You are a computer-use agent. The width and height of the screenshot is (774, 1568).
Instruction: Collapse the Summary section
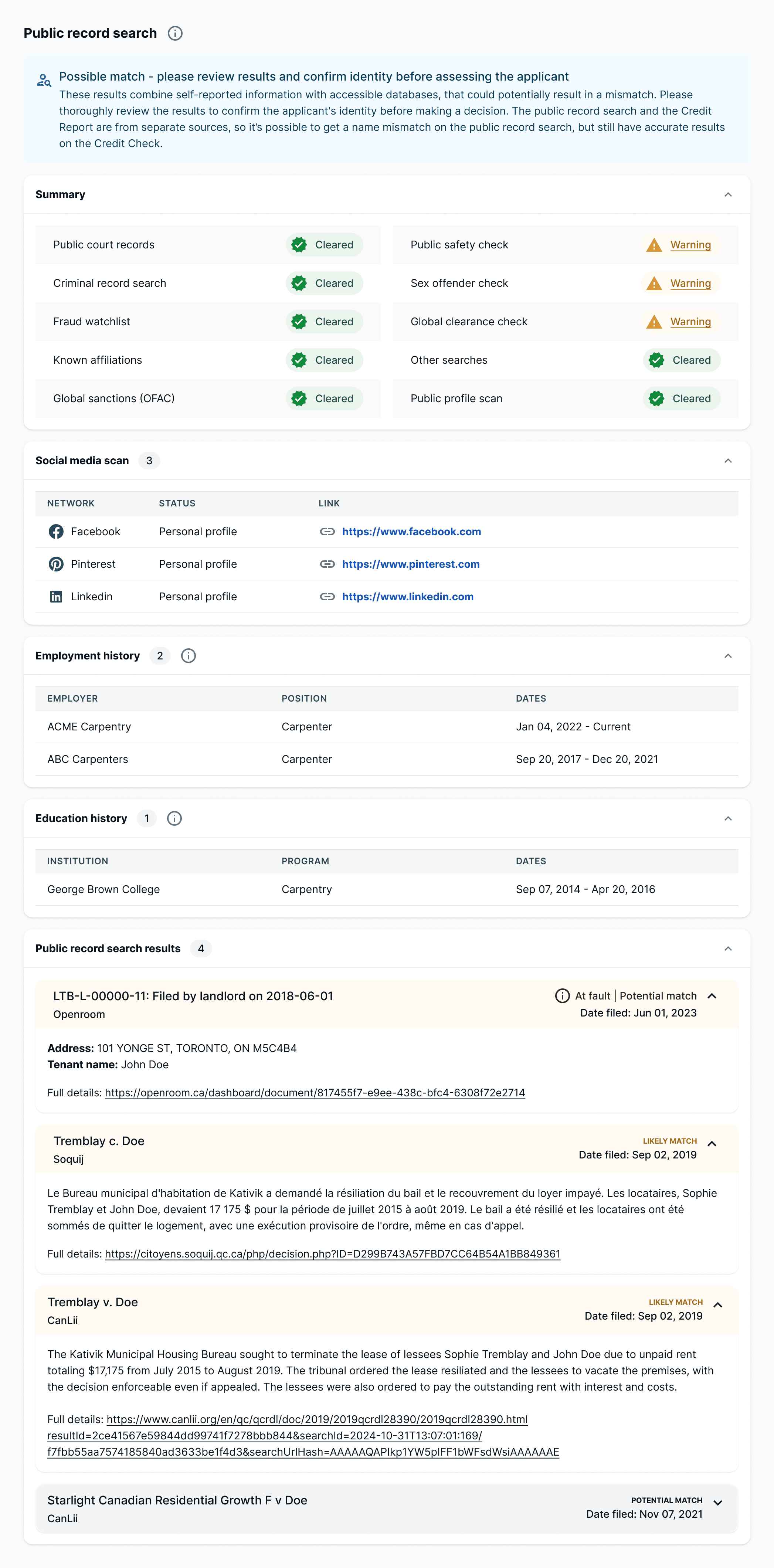click(728, 195)
